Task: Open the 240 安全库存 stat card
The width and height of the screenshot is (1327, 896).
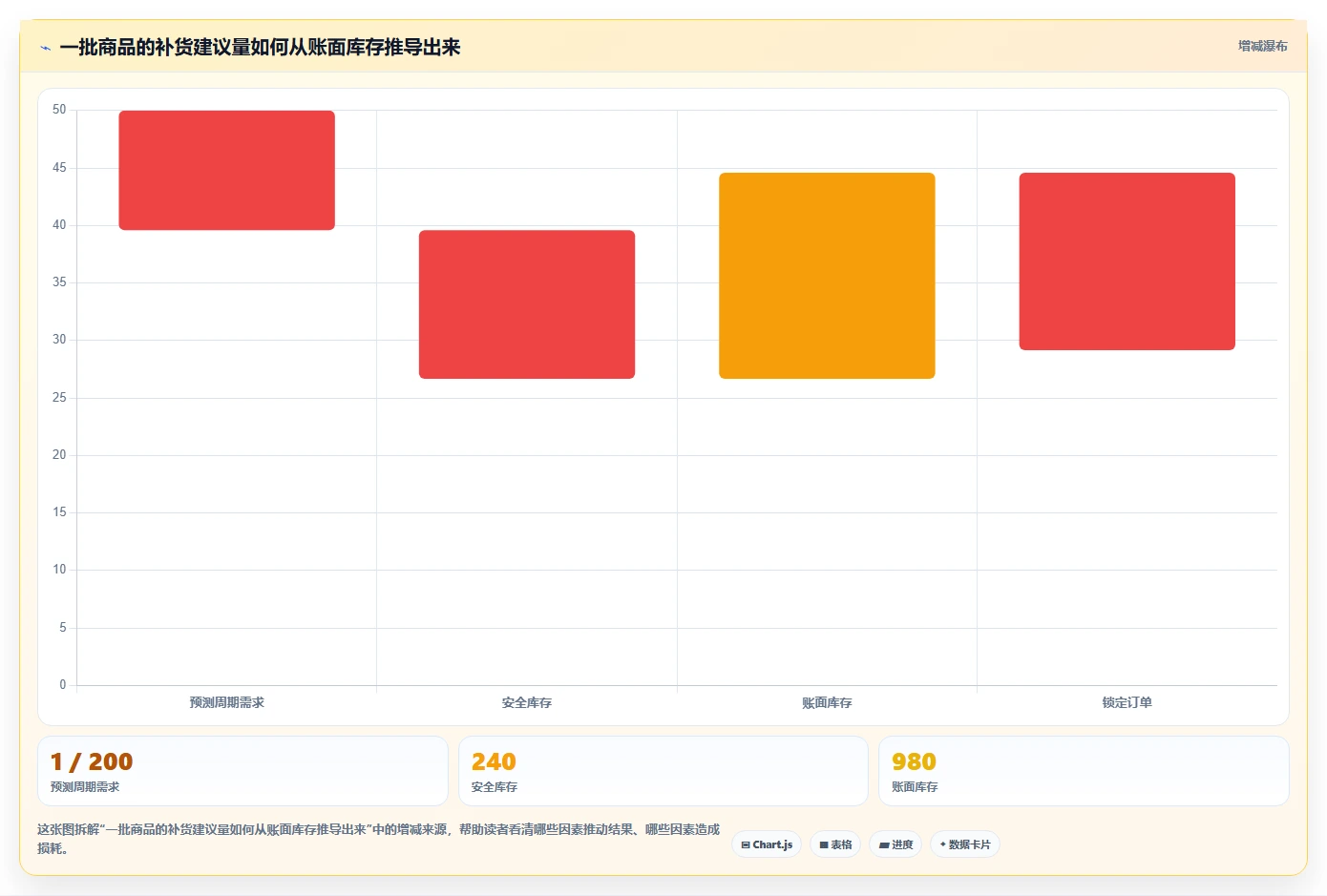Action: tap(663, 771)
